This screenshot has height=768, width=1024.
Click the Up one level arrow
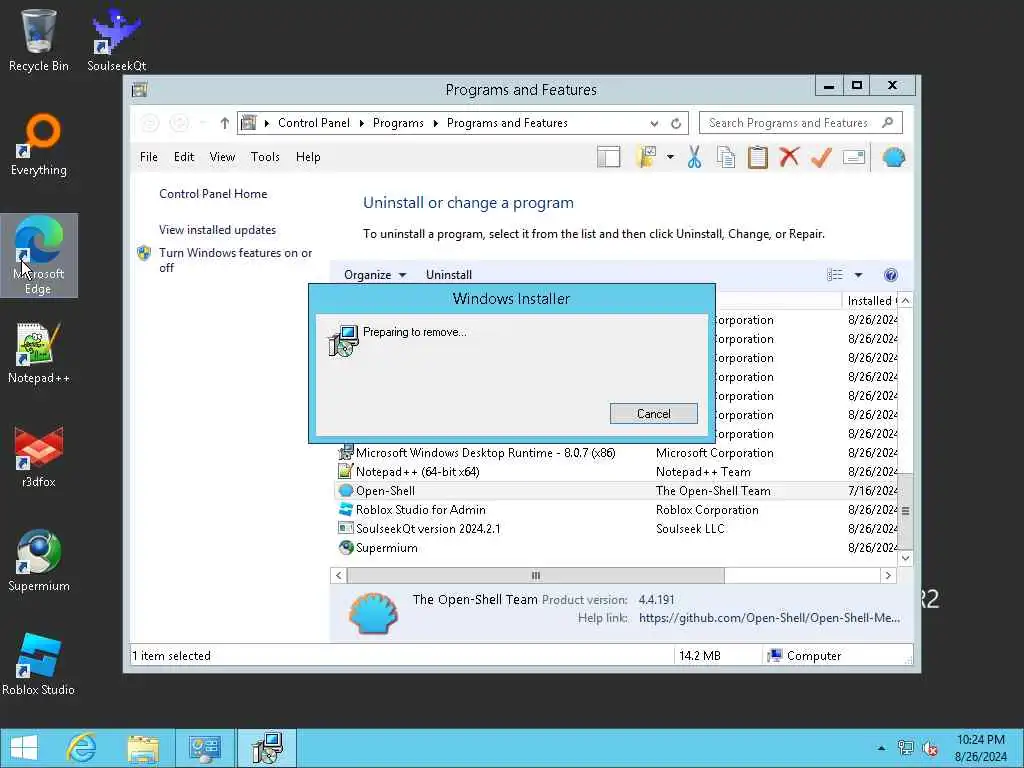[x=225, y=123]
